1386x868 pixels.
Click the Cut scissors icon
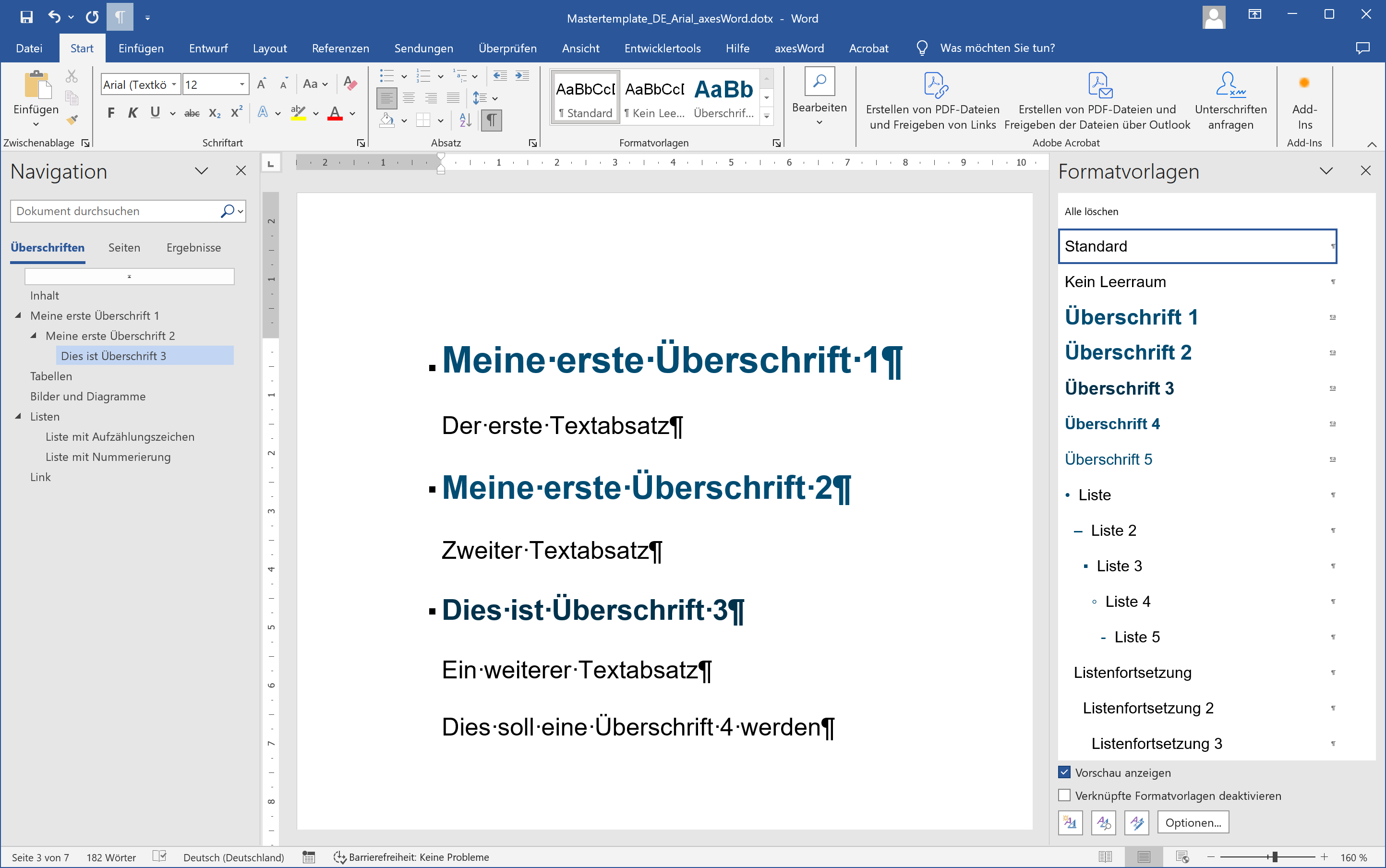click(x=72, y=76)
